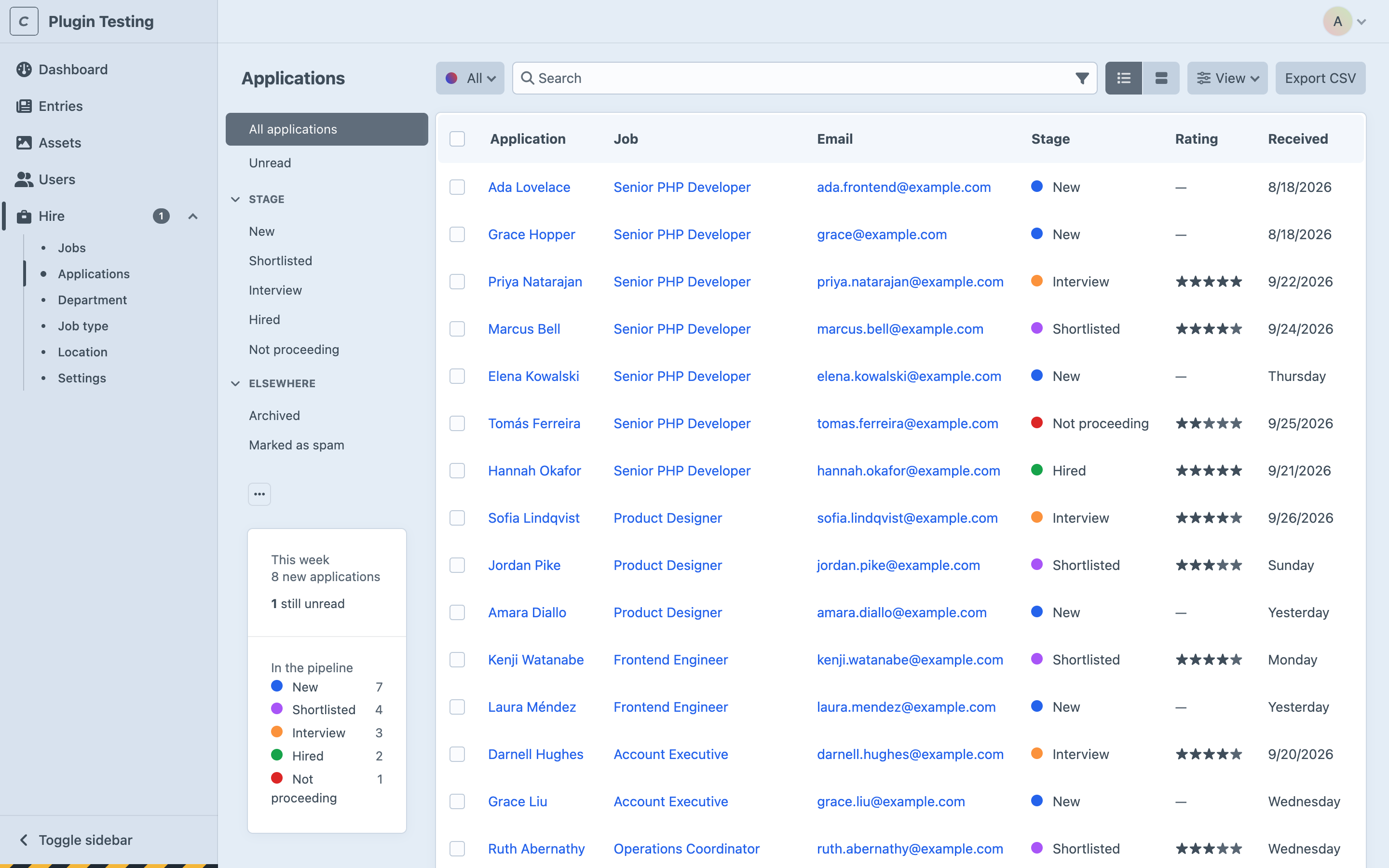Click the Hire notification badge
This screenshot has width=1389, height=868.
pyautogui.click(x=161, y=217)
